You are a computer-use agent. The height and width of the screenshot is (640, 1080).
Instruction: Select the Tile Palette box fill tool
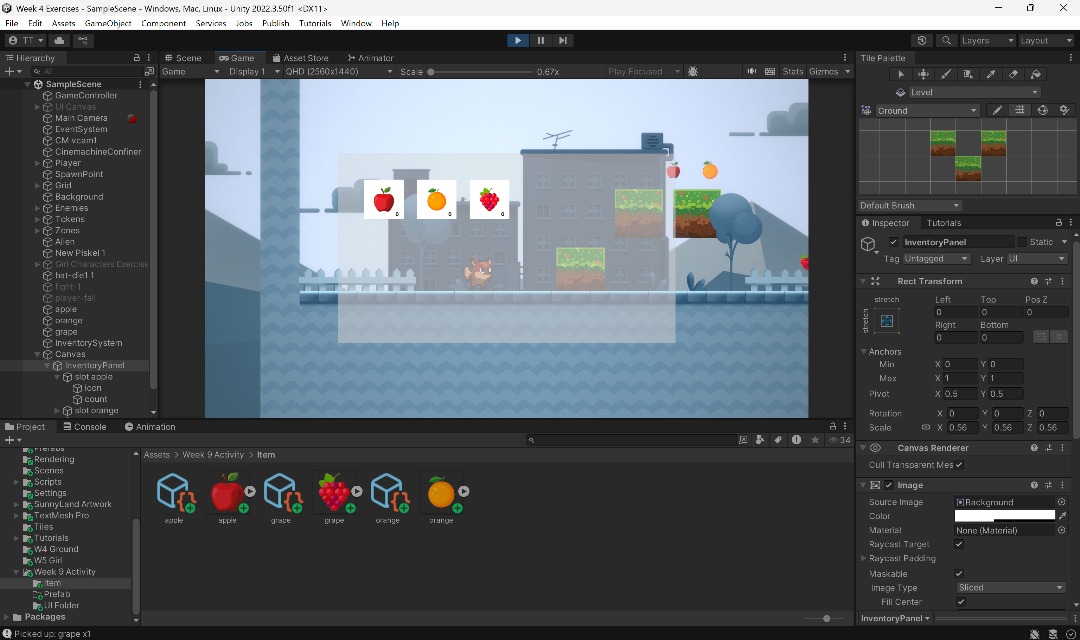[968, 74]
